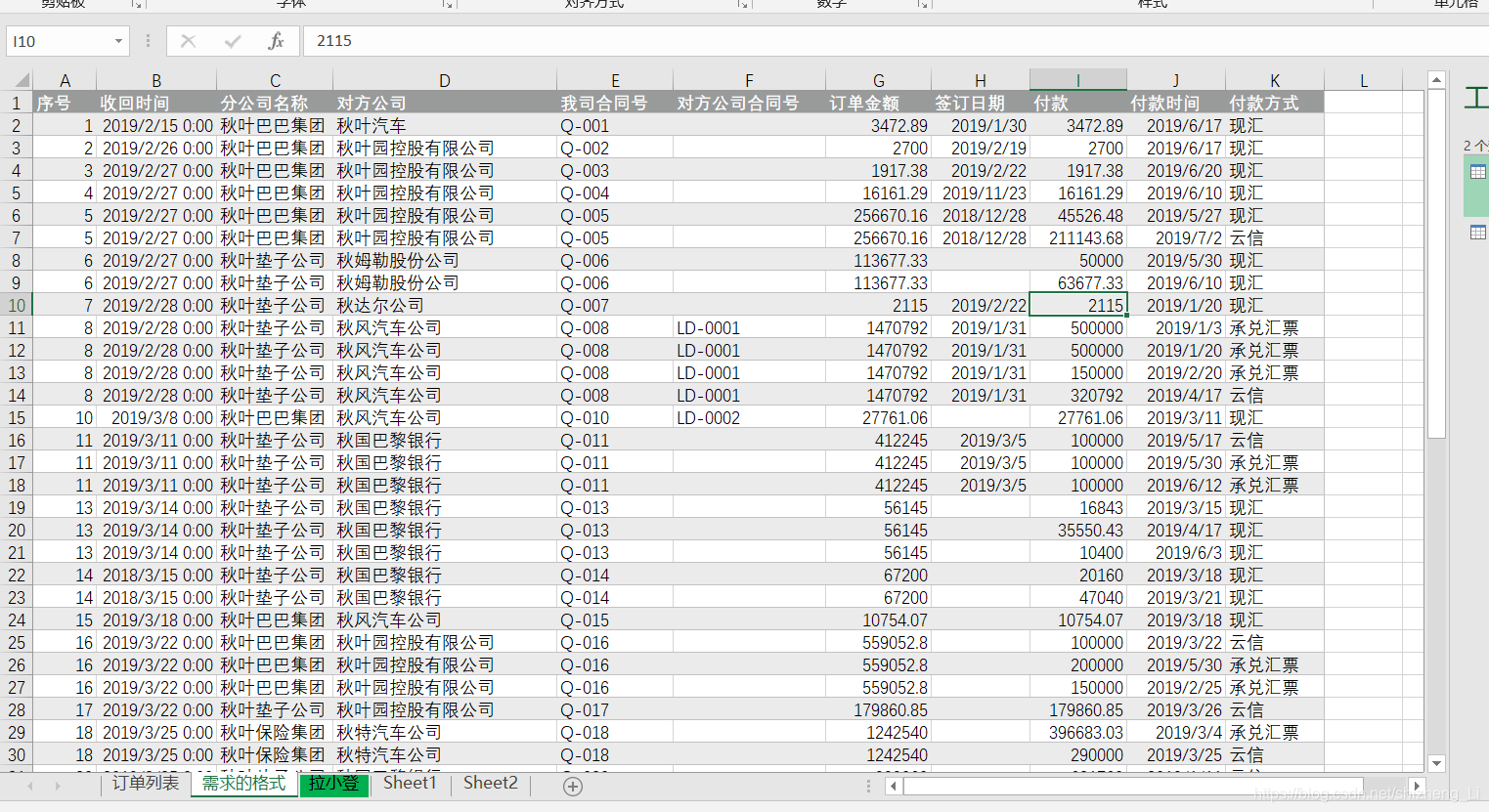Click the vertical scrollbar up arrow
The image size is (1489, 812).
point(1436,80)
